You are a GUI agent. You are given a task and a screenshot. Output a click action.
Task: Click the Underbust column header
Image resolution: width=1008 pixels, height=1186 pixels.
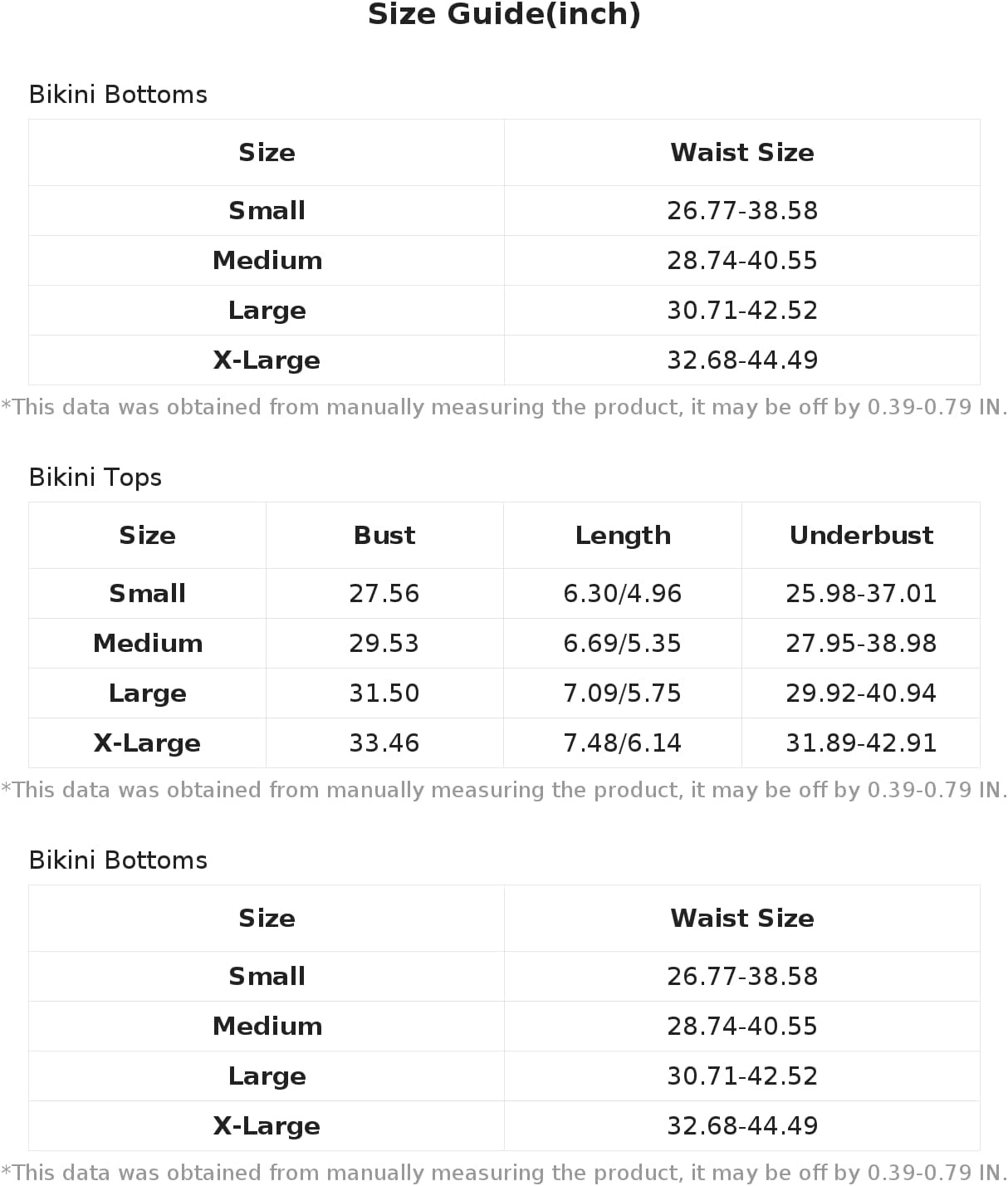point(861,536)
